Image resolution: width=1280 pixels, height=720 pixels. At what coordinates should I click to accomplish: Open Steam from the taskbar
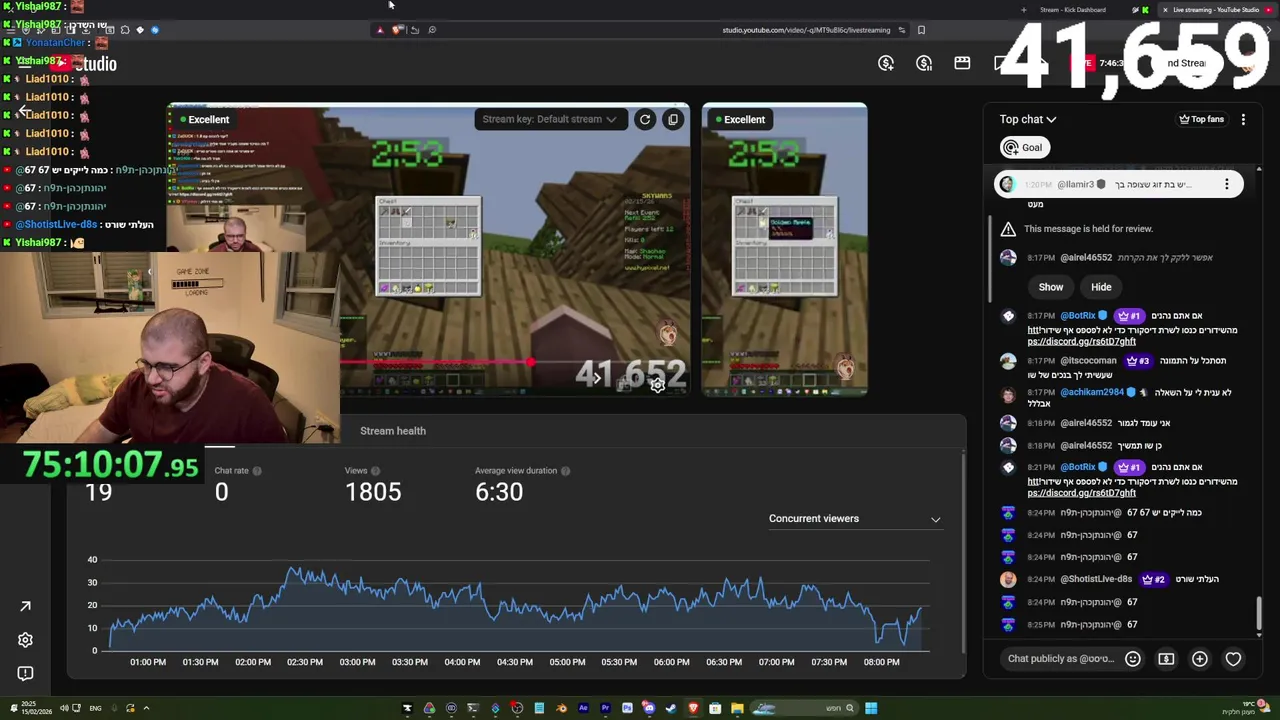(x=671, y=708)
